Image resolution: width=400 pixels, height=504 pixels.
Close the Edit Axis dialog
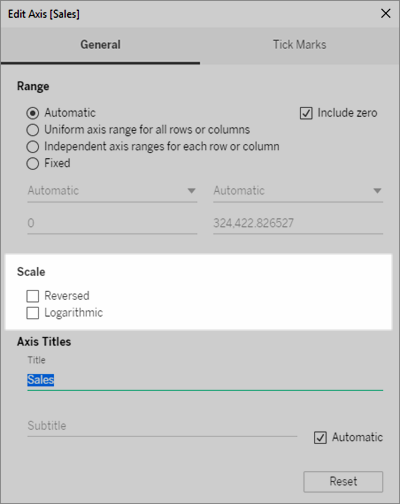(385, 14)
